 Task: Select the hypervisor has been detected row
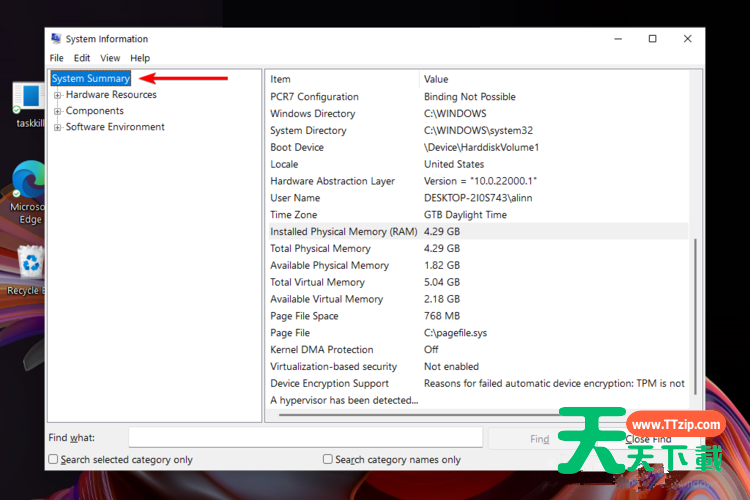(x=478, y=400)
